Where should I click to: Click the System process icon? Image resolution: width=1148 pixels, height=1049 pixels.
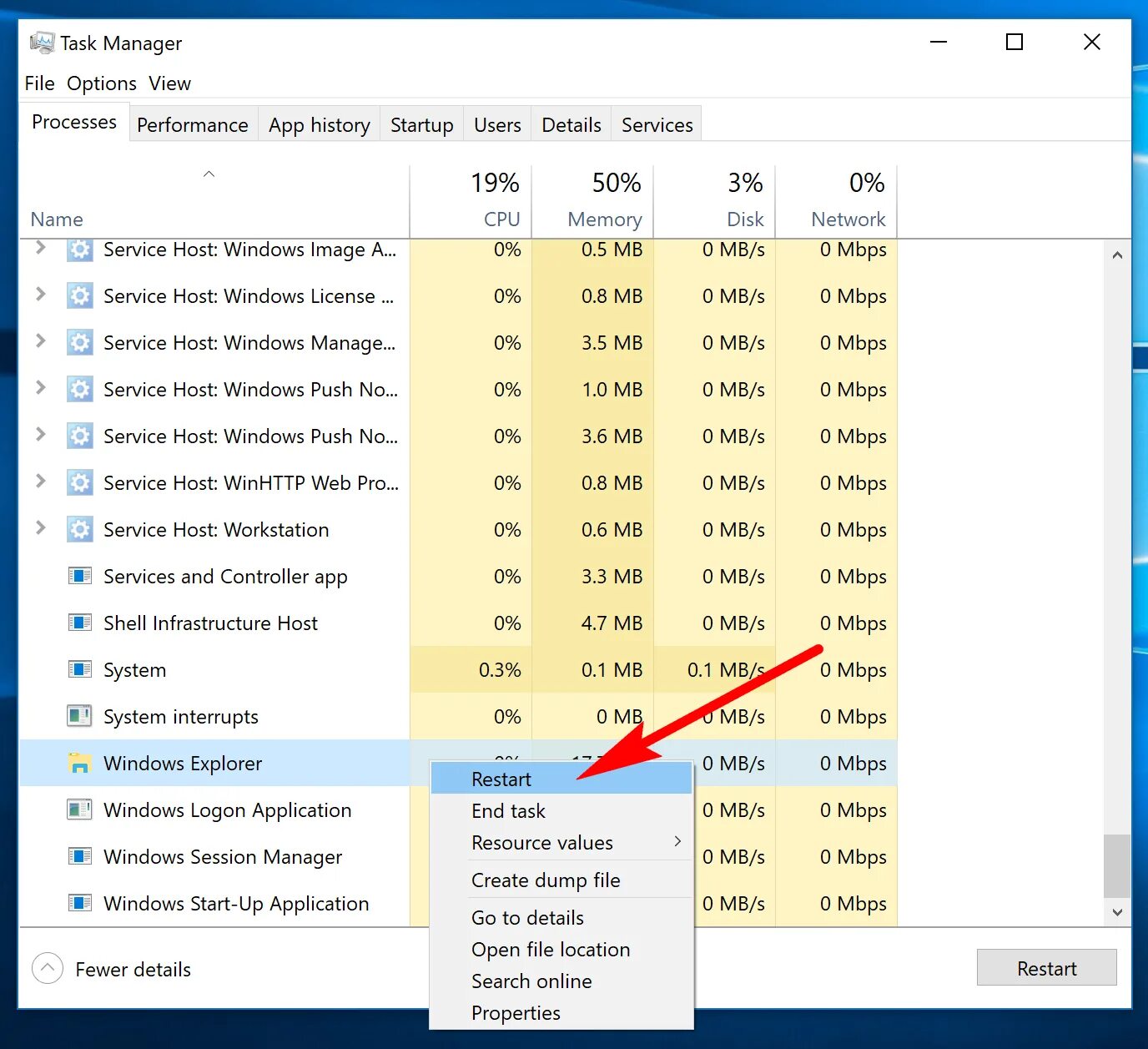pyautogui.click(x=79, y=669)
